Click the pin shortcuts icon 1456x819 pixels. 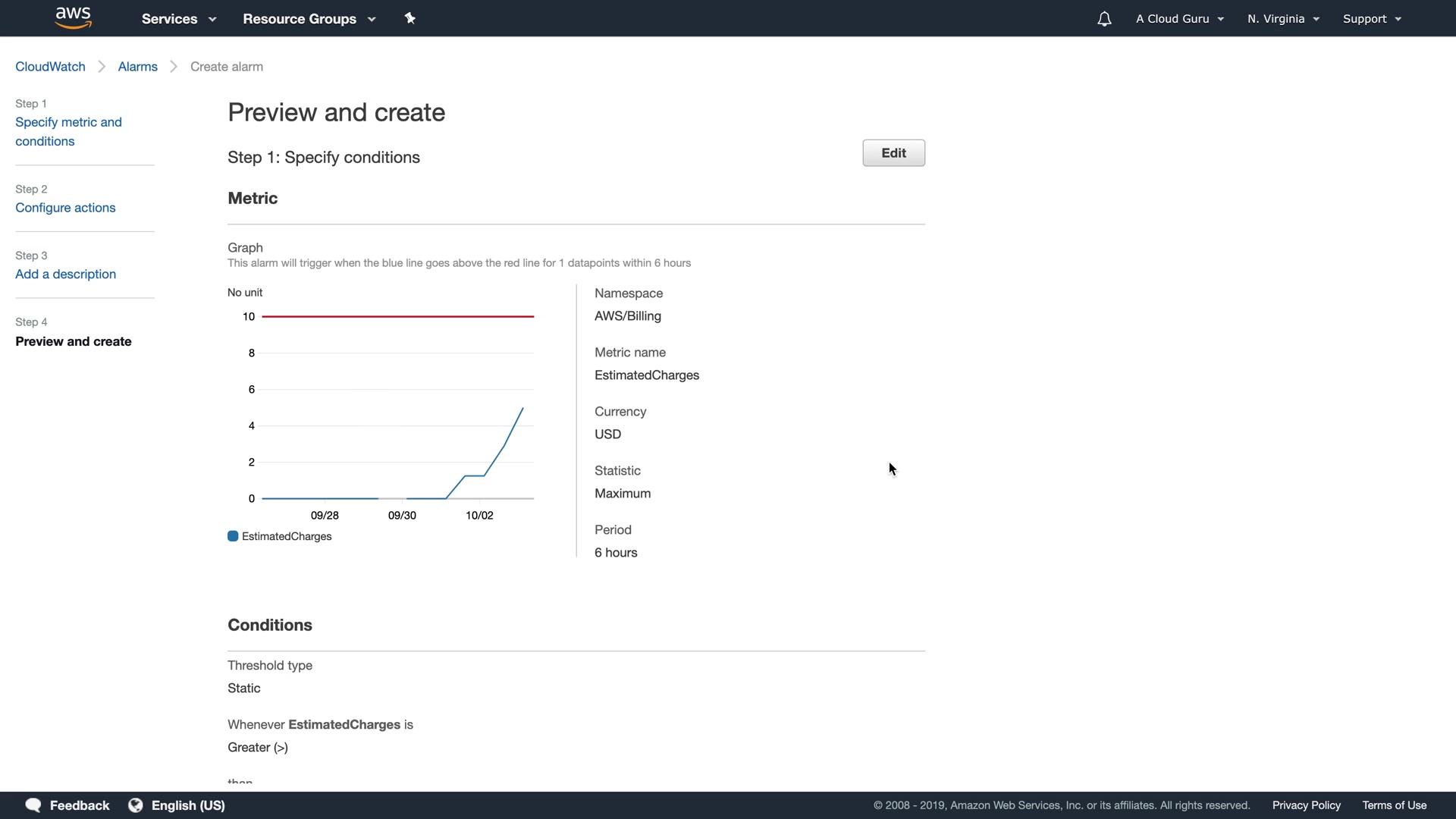[410, 18]
